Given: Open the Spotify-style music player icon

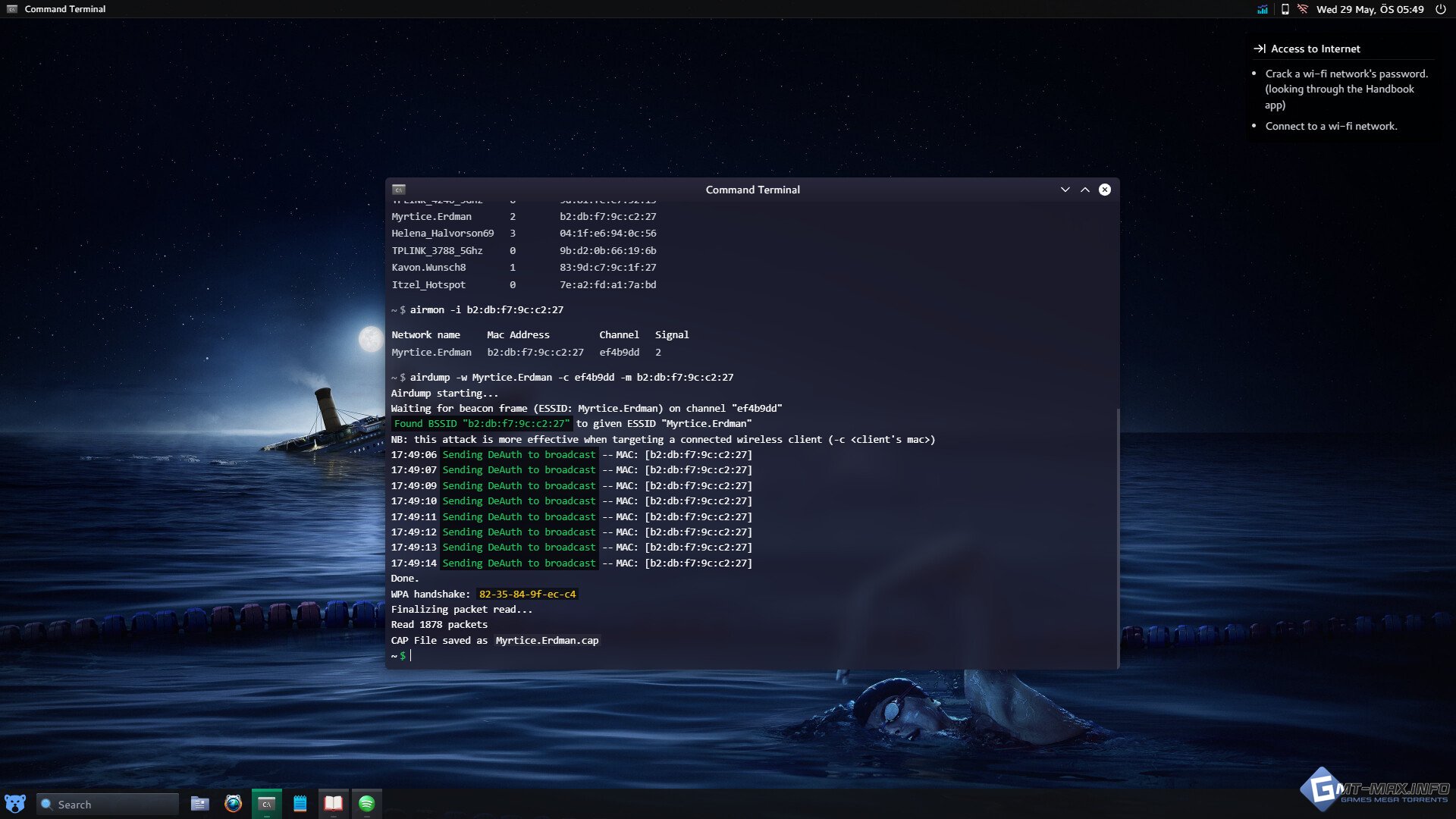Looking at the screenshot, I should (x=367, y=804).
